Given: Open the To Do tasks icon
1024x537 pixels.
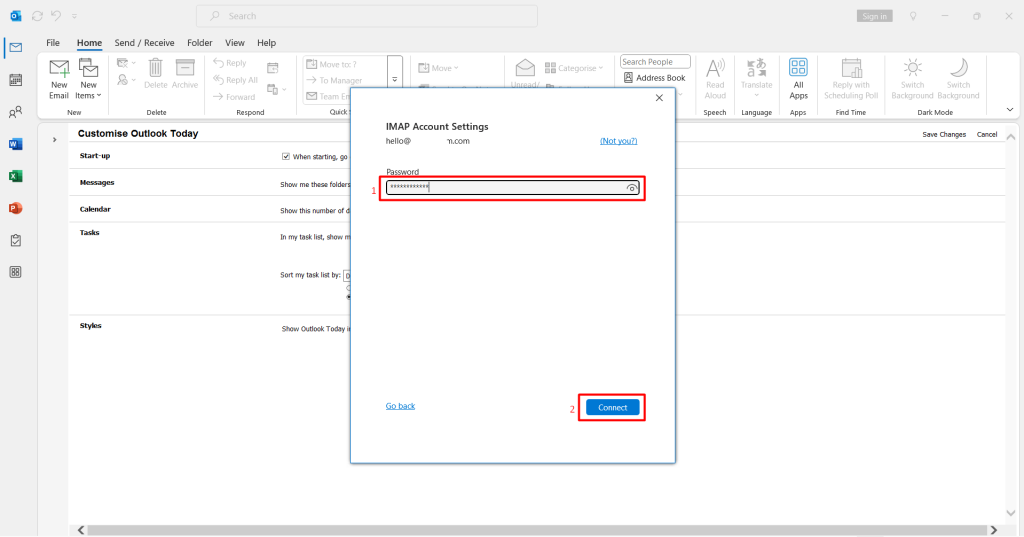Looking at the screenshot, I should tap(16, 240).
